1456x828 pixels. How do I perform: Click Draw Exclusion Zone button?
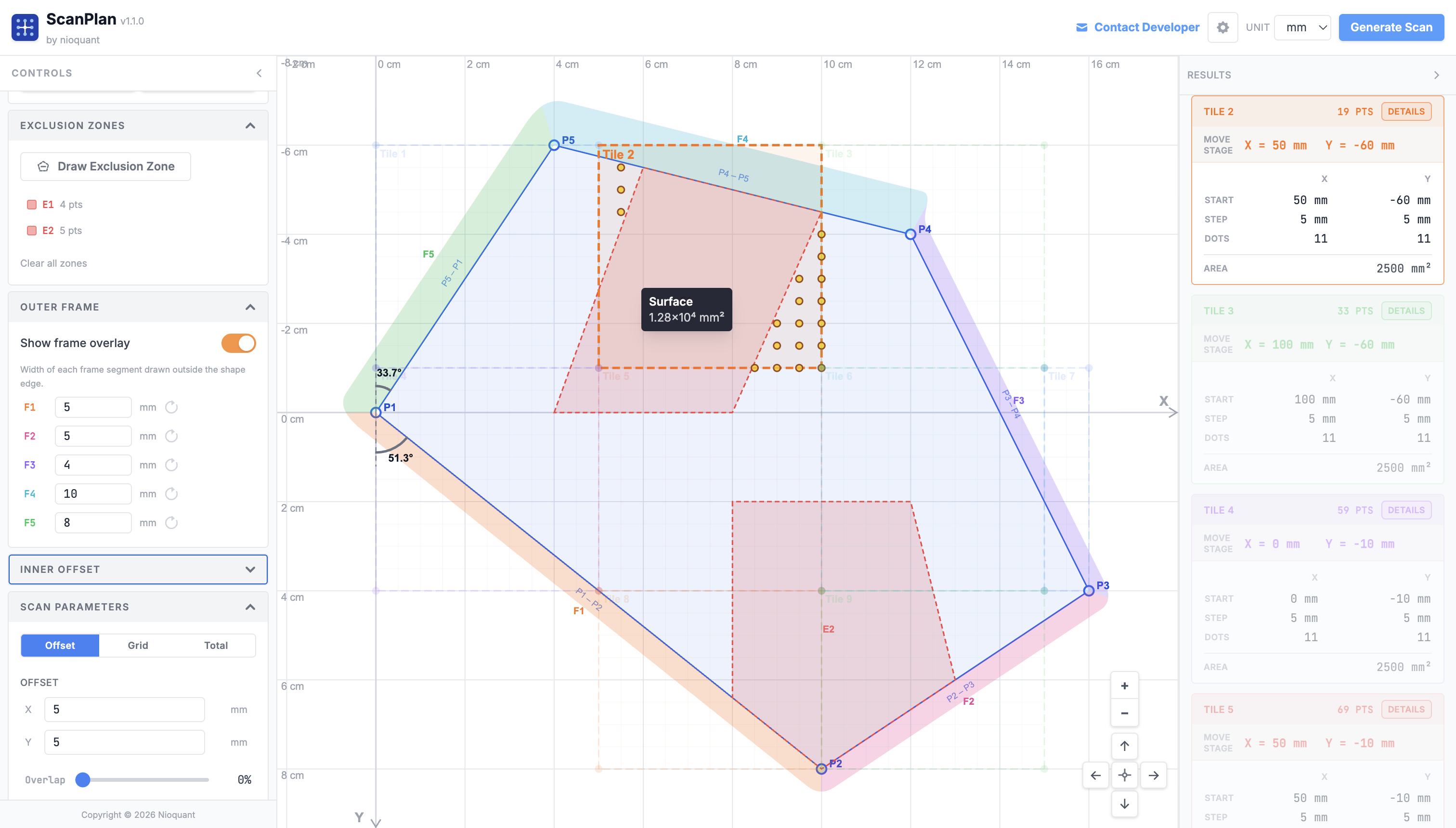[x=106, y=166]
